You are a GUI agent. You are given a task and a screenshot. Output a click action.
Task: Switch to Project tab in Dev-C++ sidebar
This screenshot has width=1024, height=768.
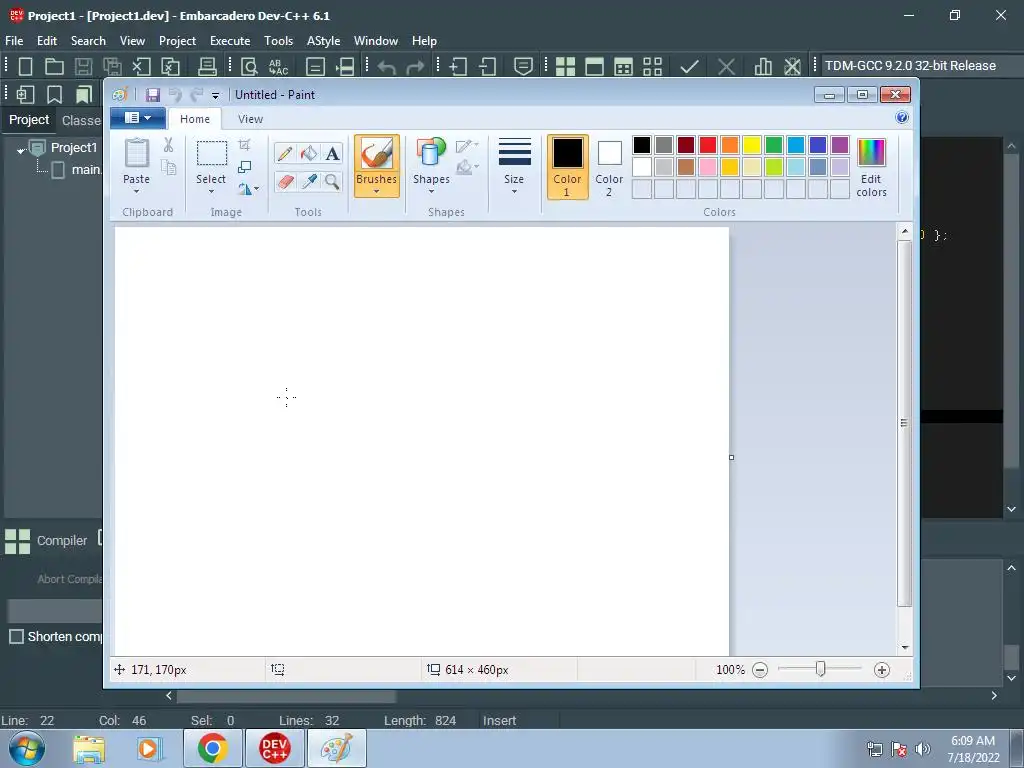[29, 120]
